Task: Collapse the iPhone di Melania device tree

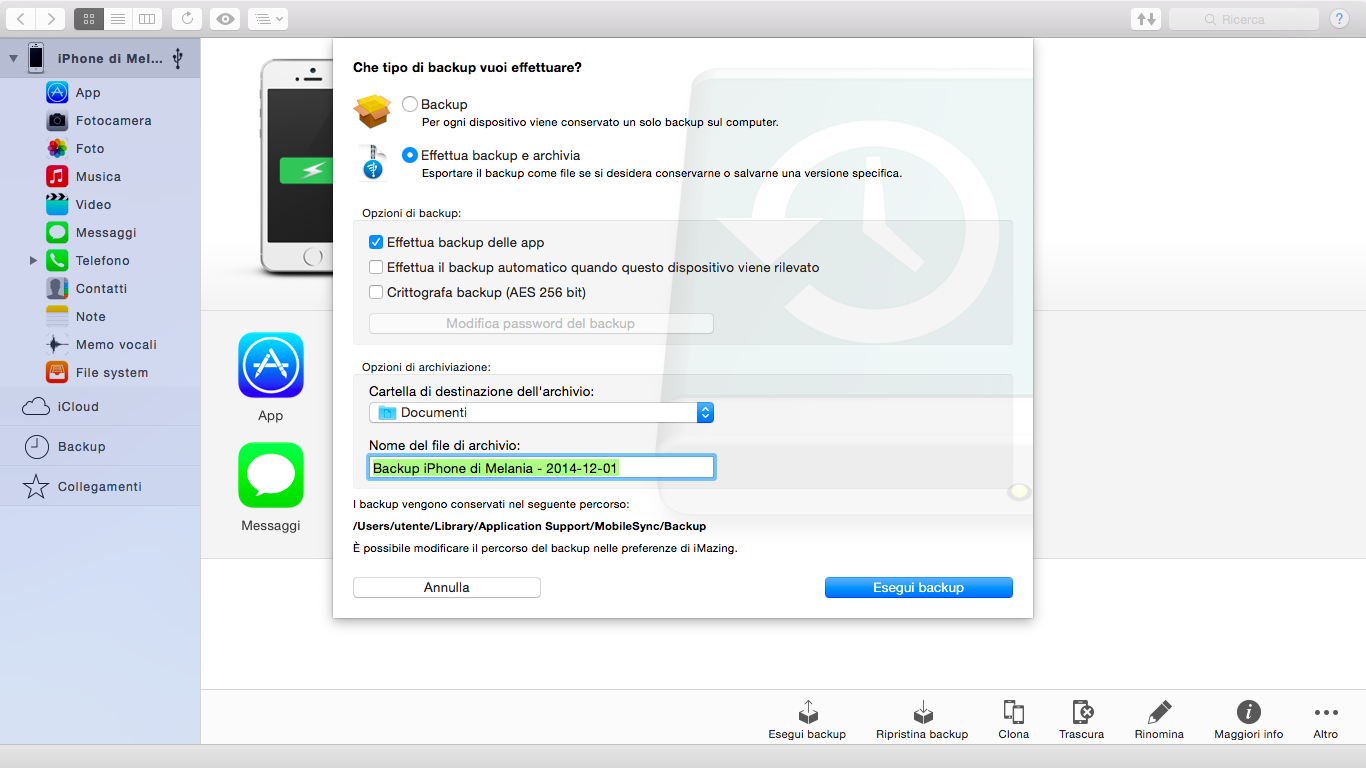Action: click(13, 58)
